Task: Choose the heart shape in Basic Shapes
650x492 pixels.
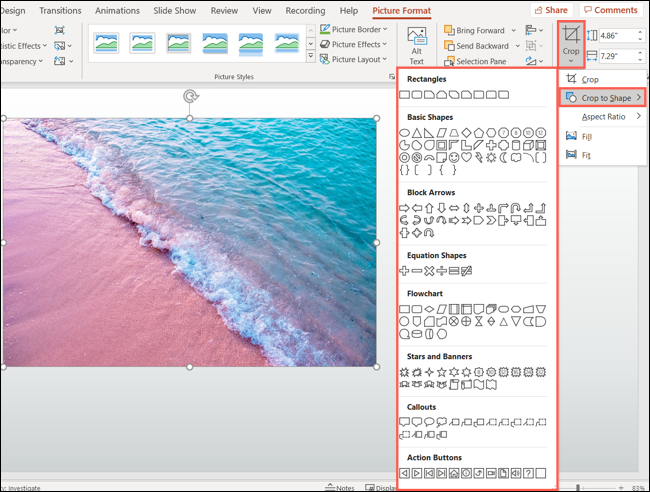Action: 467,157
